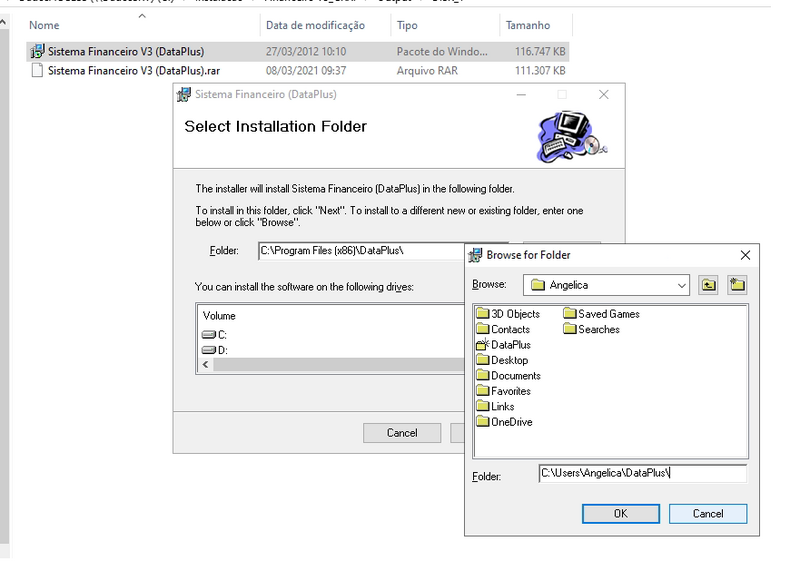Click the Arquivo RAR type cell
800x561 pixels.
[427, 71]
